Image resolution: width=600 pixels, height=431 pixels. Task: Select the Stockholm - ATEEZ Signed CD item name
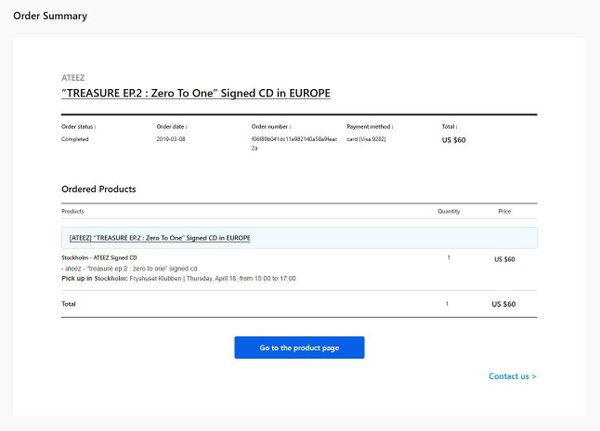[x=100, y=258]
